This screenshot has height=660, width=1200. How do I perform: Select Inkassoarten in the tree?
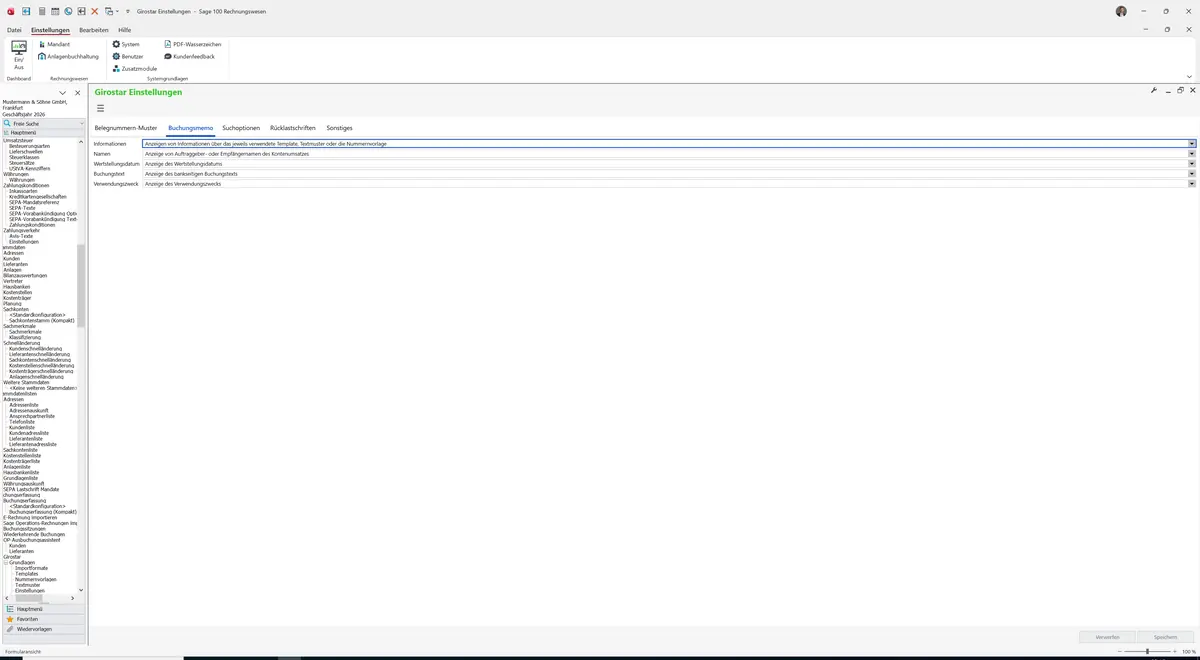click(x=23, y=191)
